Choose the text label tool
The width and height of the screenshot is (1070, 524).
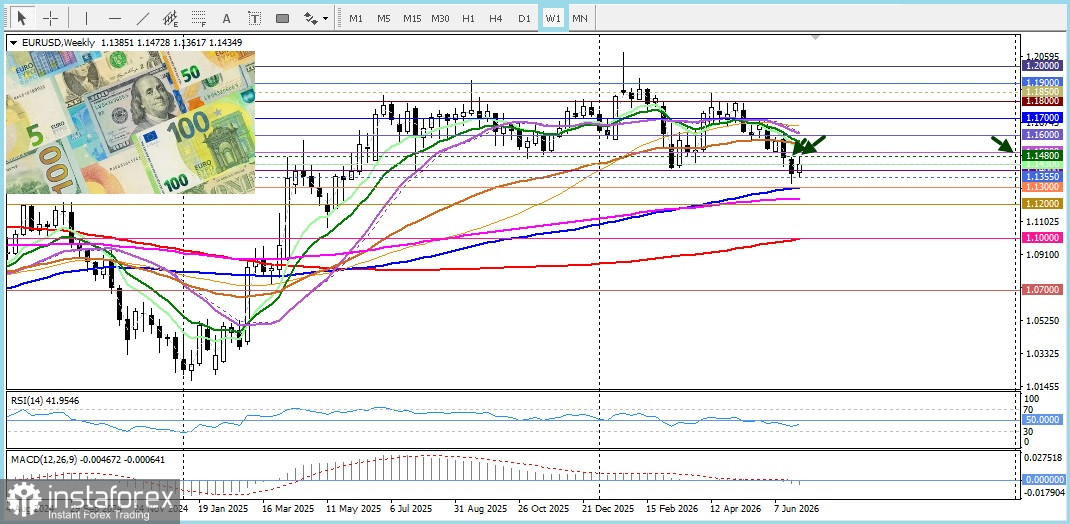pos(255,18)
